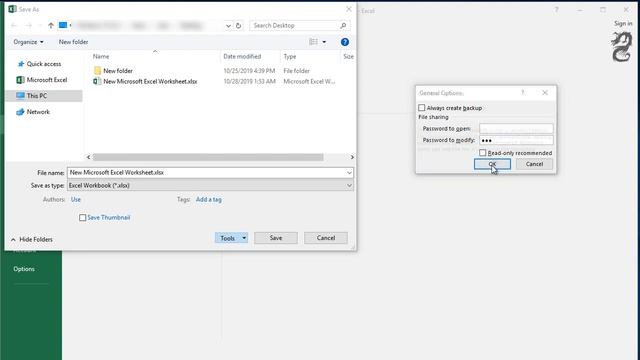Open the Save as type combo box
The width and height of the screenshot is (640, 360).
pyautogui.click(x=210, y=185)
